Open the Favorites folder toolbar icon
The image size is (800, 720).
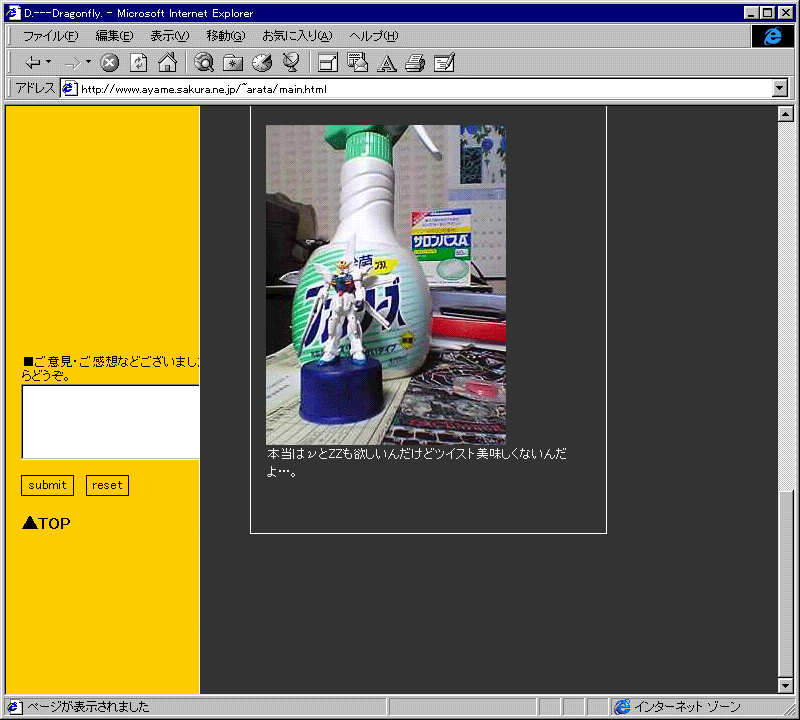pyautogui.click(x=233, y=63)
